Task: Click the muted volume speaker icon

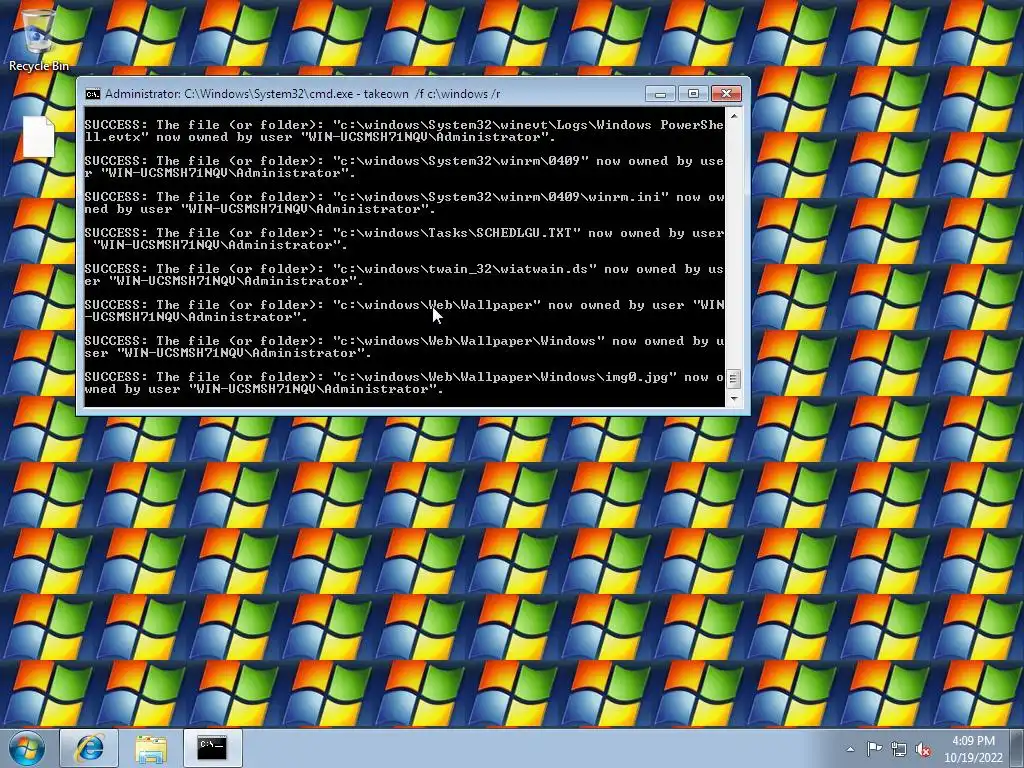Action: (923, 749)
